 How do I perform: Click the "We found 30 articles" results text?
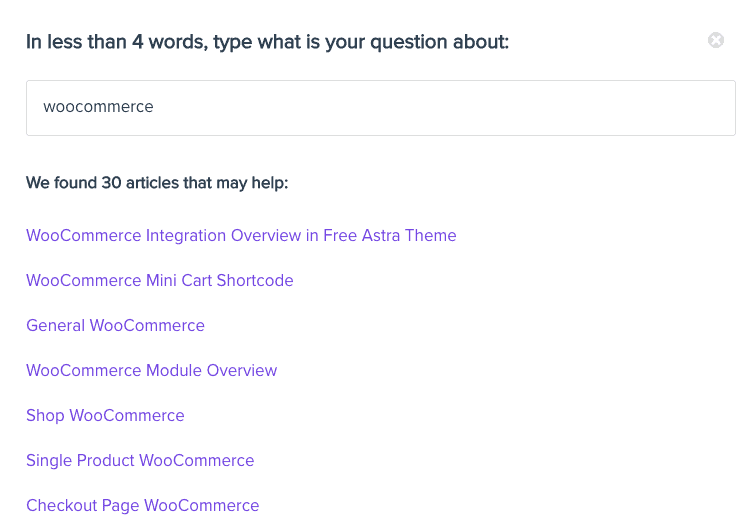157,184
